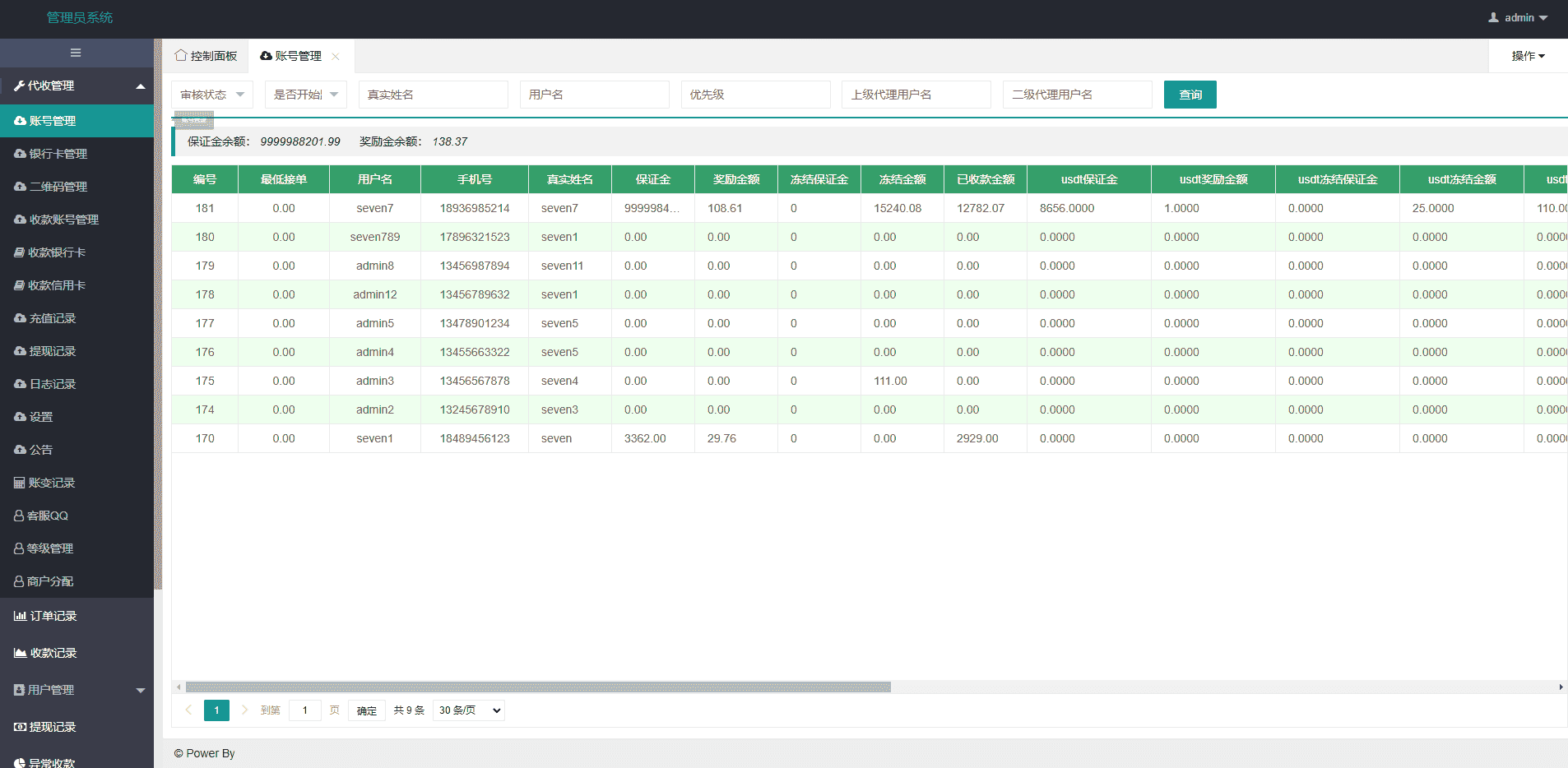Open 日志记录 sidebar entry
1568x768 pixels.
pyautogui.click(x=53, y=384)
